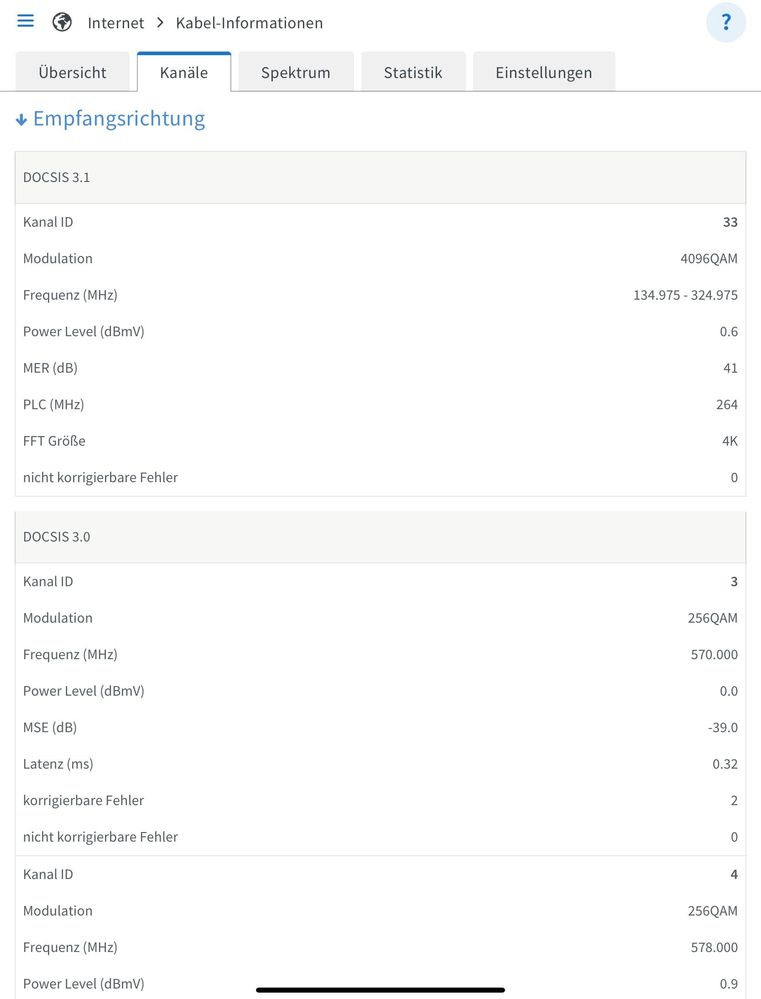
Task: Switch to the Übersicht tab
Action: tap(72, 72)
